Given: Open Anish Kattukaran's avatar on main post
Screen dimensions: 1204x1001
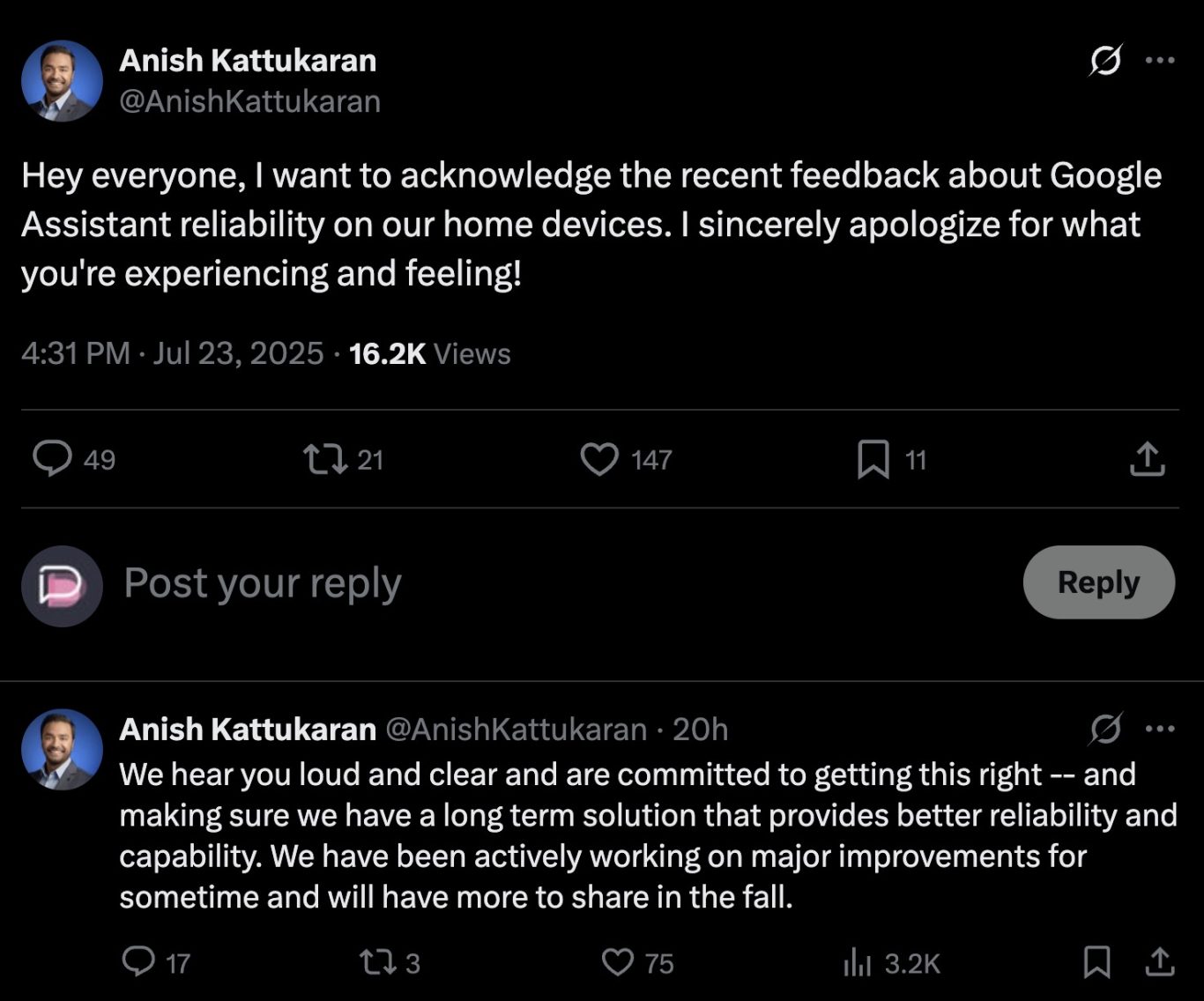Looking at the screenshot, I should (x=62, y=81).
